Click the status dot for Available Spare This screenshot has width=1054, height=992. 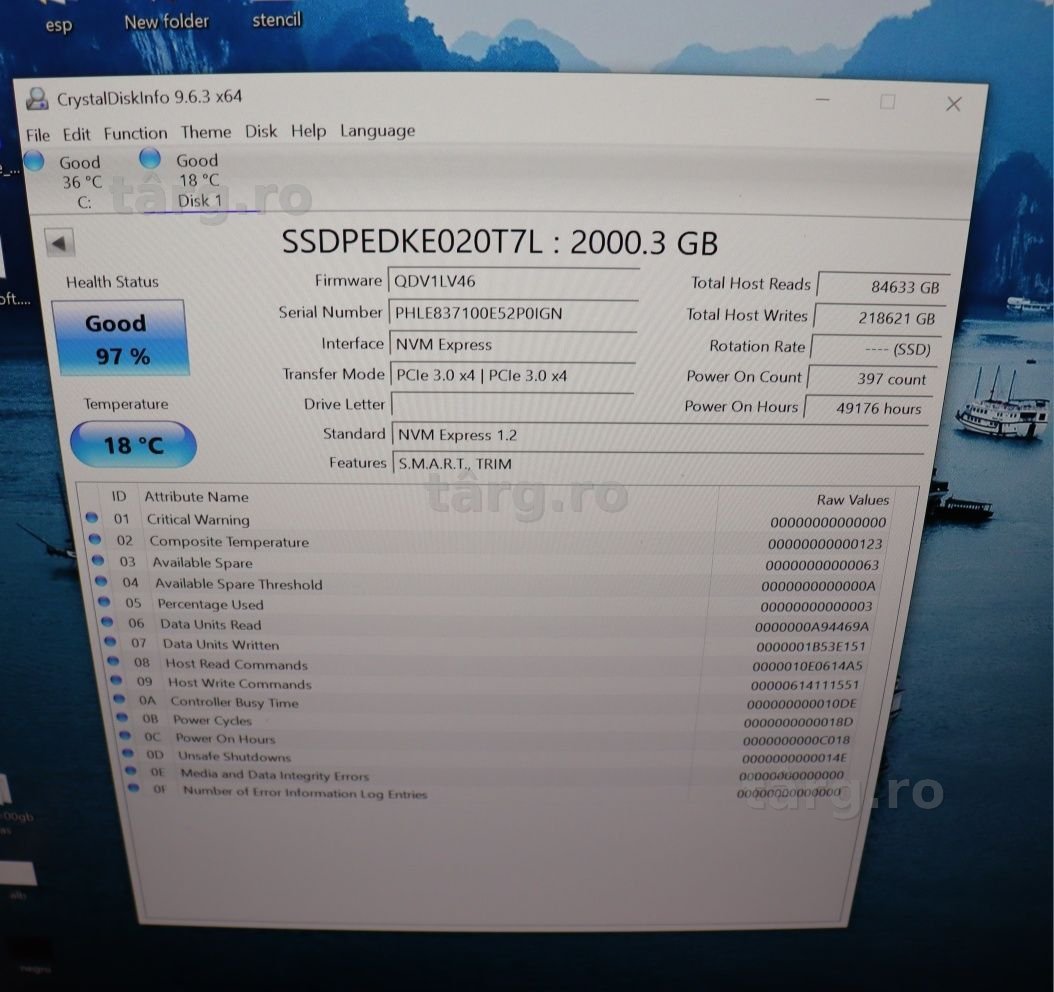click(98, 560)
